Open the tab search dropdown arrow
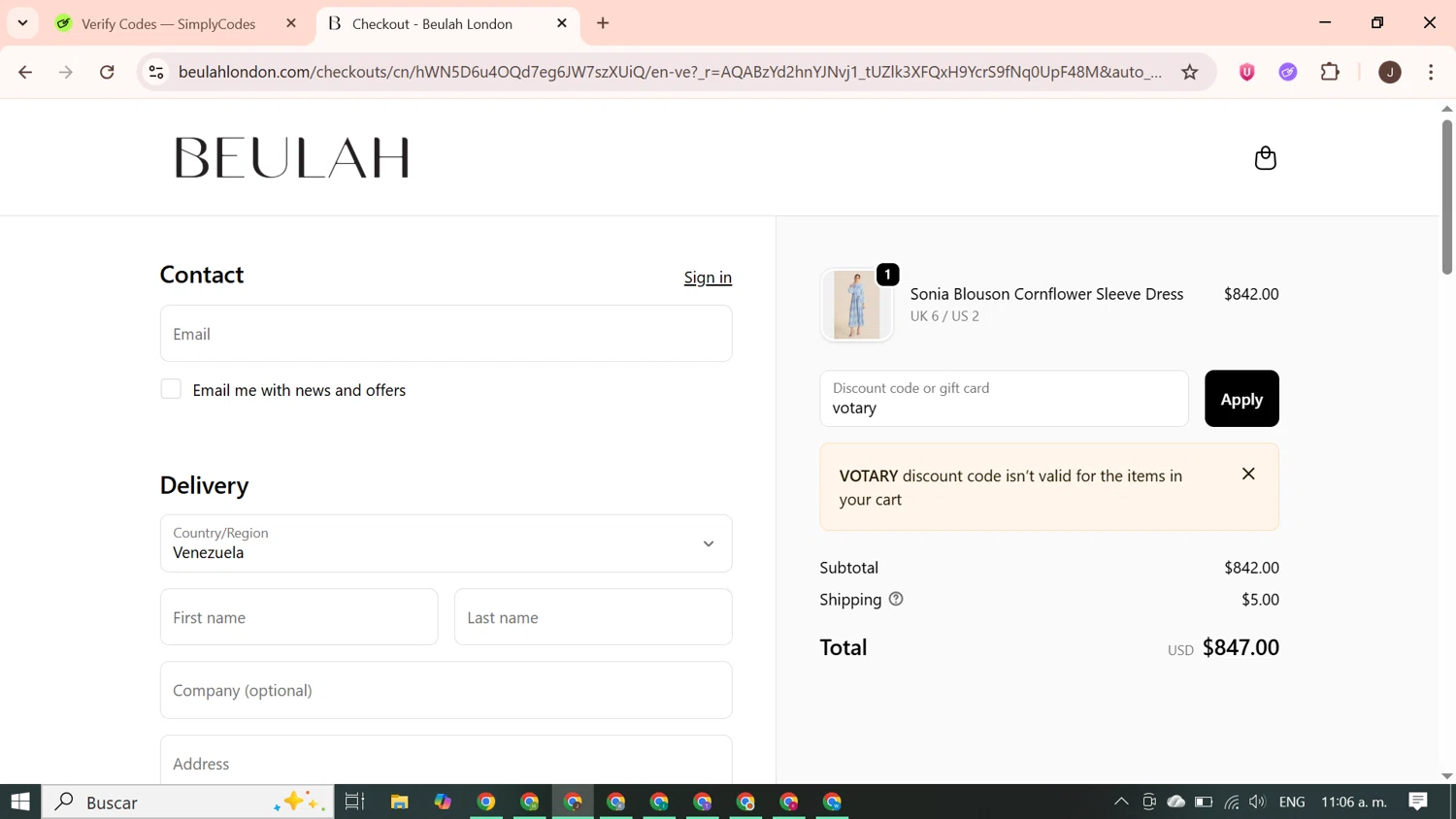1456x819 pixels. [x=22, y=23]
